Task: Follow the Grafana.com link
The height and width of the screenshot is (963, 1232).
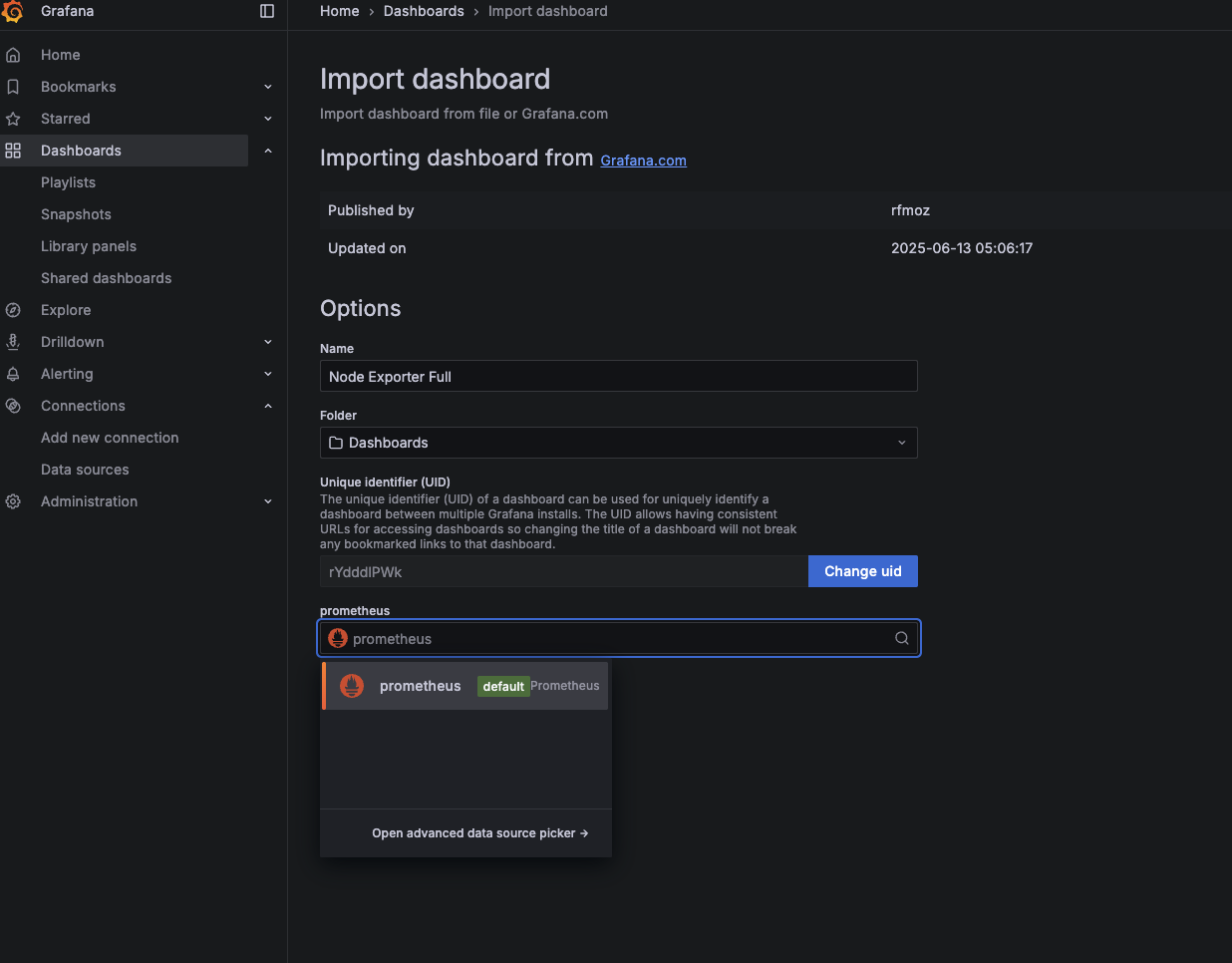Action: pyautogui.click(x=643, y=160)
